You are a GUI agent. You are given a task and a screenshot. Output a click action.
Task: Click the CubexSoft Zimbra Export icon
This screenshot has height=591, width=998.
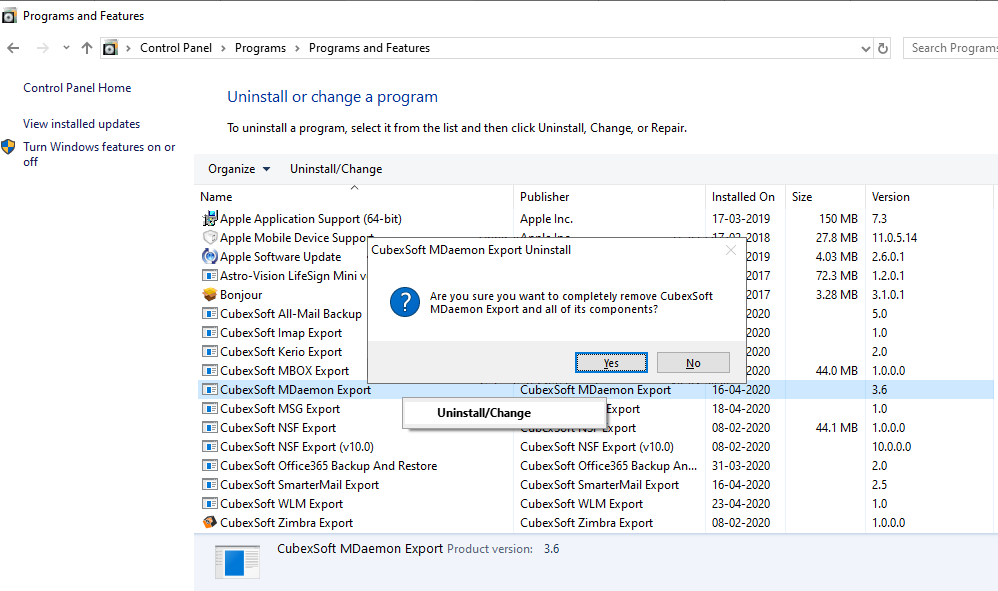[209, 522]
